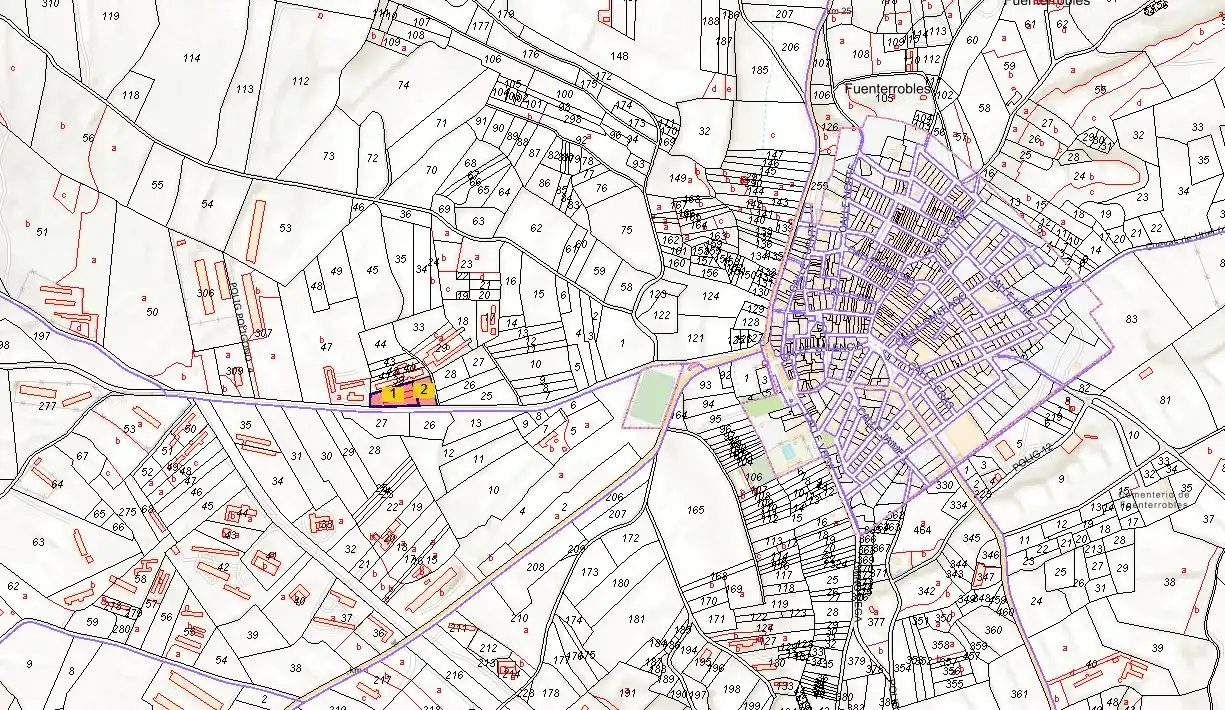The width and height of the screenshot is (1225, 710).
Task: Select parcel 114 in the northwest
Action: [x=192, y=58]
